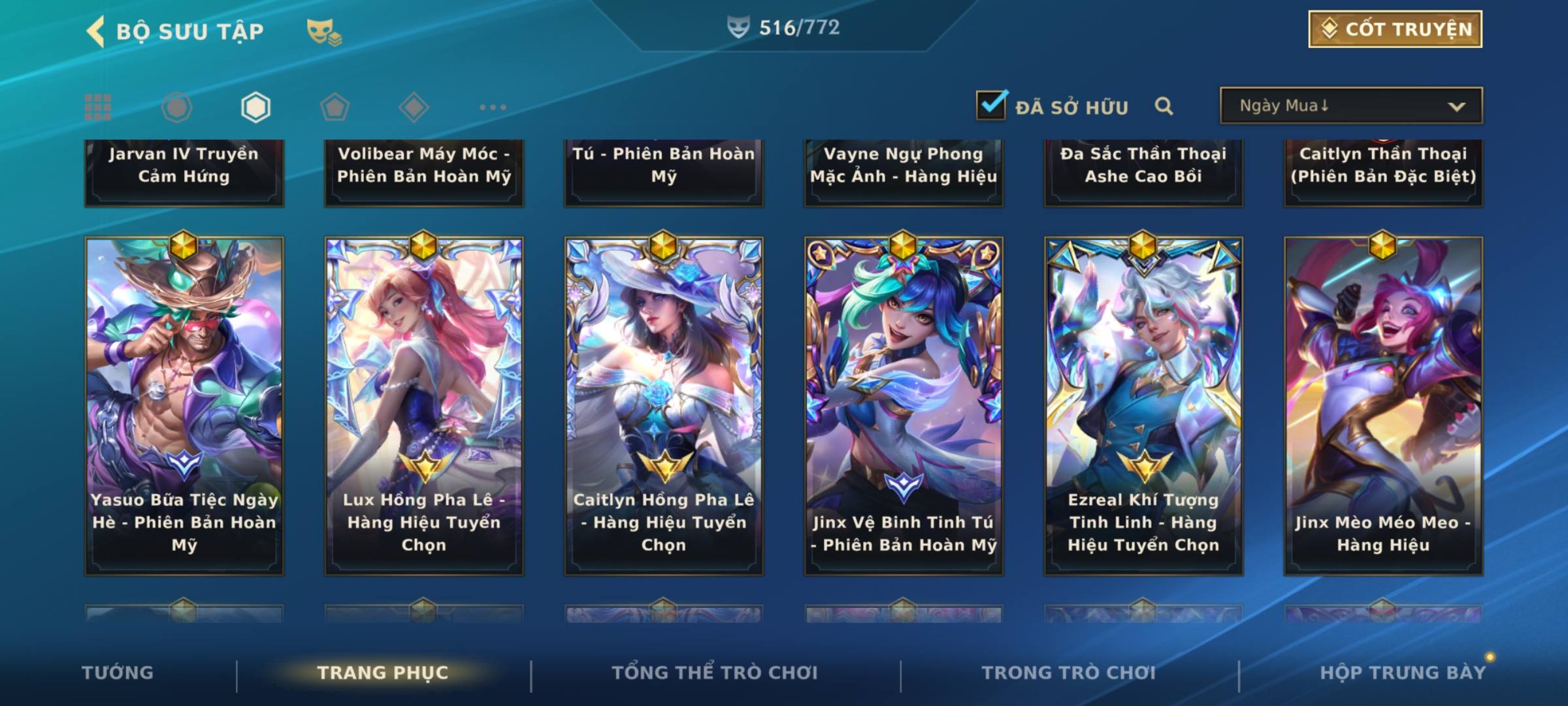The width and height of the screenshot is (1568, 706).
Task: Select the all-skins grid filter icon
Action: pos(98,107)
